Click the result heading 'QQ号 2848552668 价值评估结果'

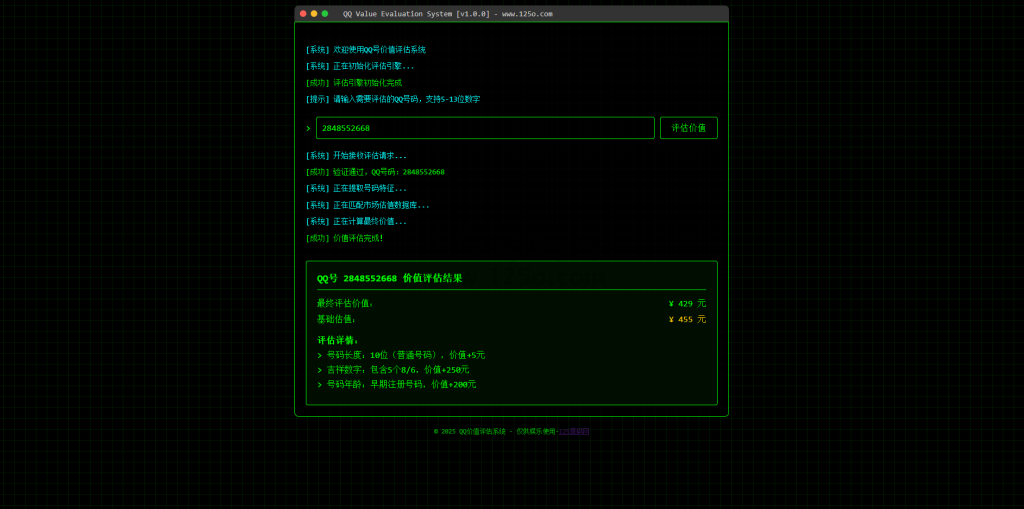pyautogui.click(x=390, y=278)
